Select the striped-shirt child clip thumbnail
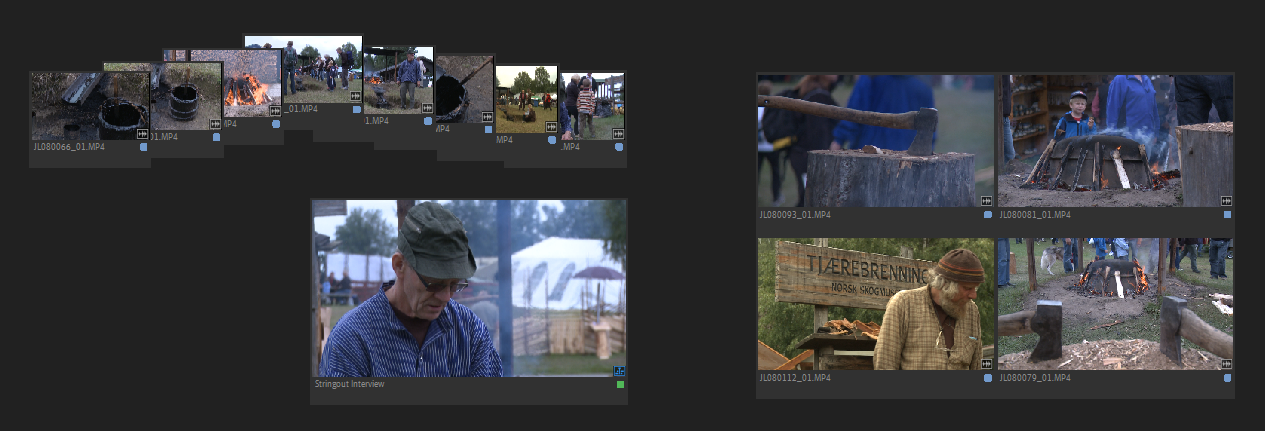Viewport: 1265px width, 431px height. (x=592, y=106)
